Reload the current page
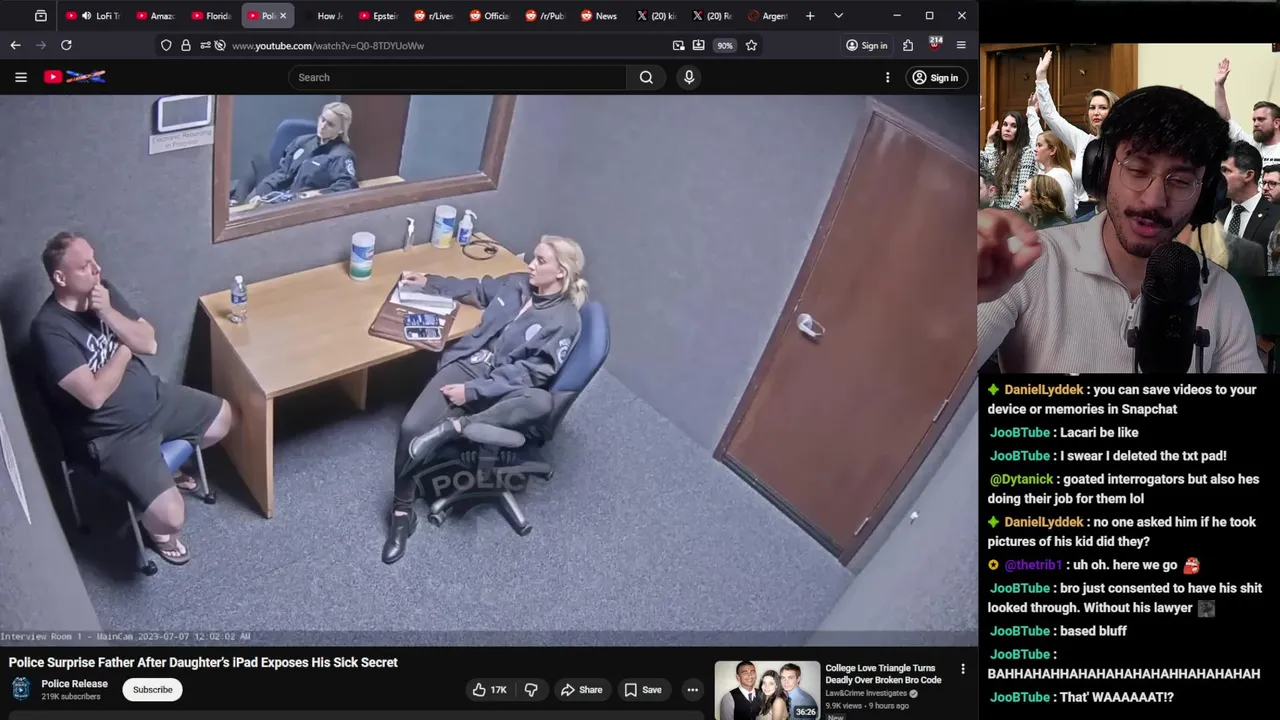This screenshot has height=720, width=1280. point(66,45)
